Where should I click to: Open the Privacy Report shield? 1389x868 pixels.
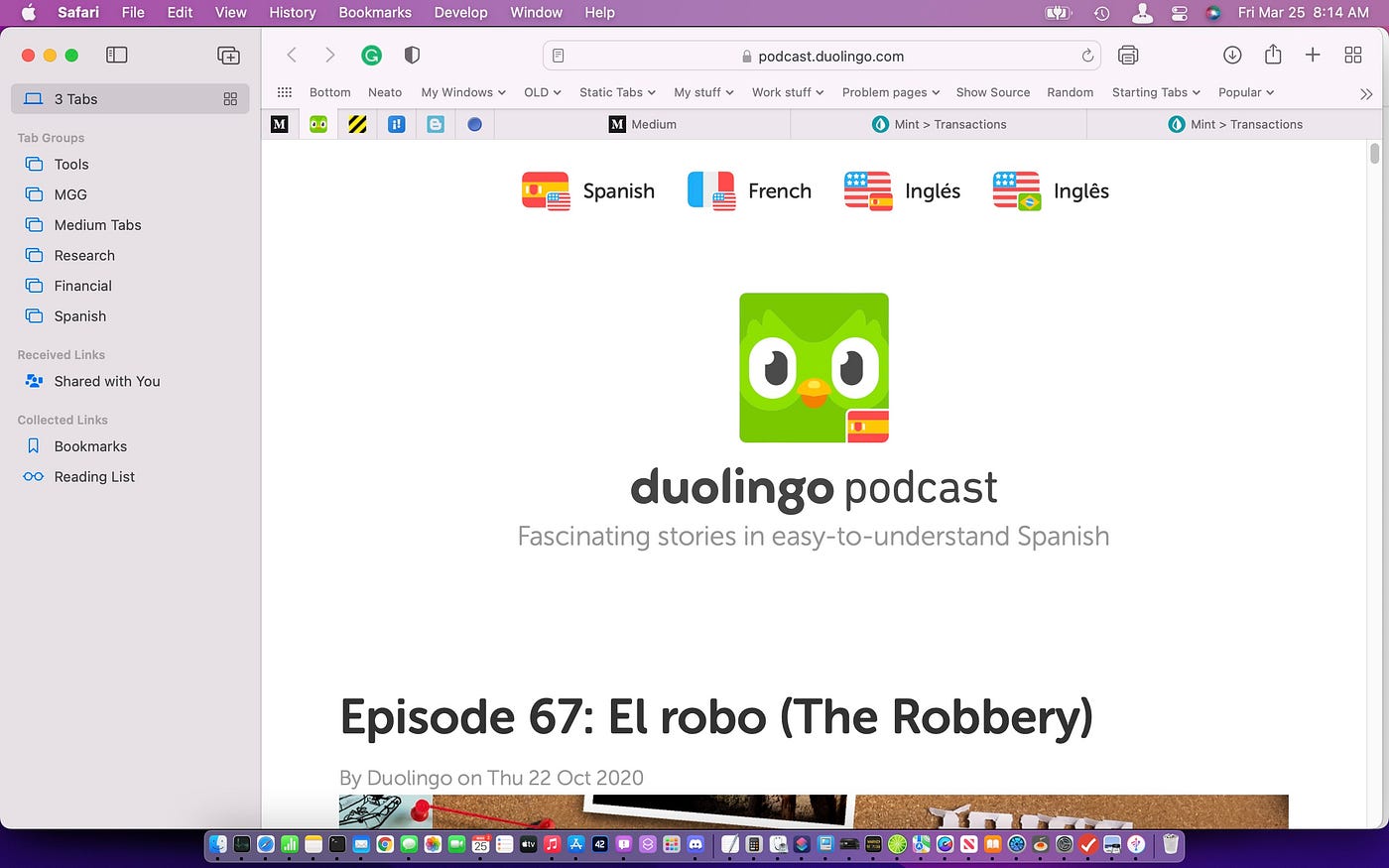[x=412, y=56]
